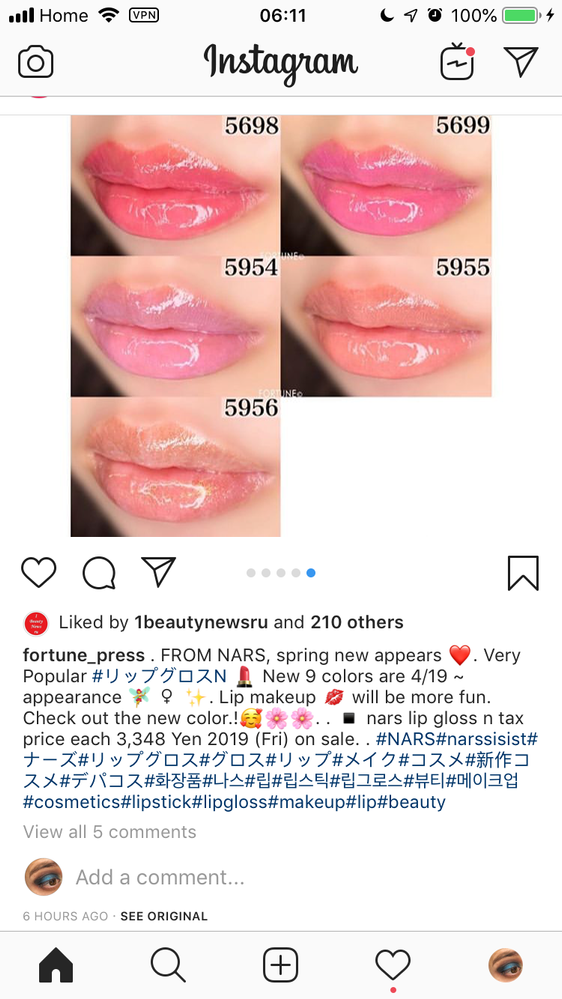562x999 pixels.
Task: Open Activity heart tab at bottom
Action: 393,965
